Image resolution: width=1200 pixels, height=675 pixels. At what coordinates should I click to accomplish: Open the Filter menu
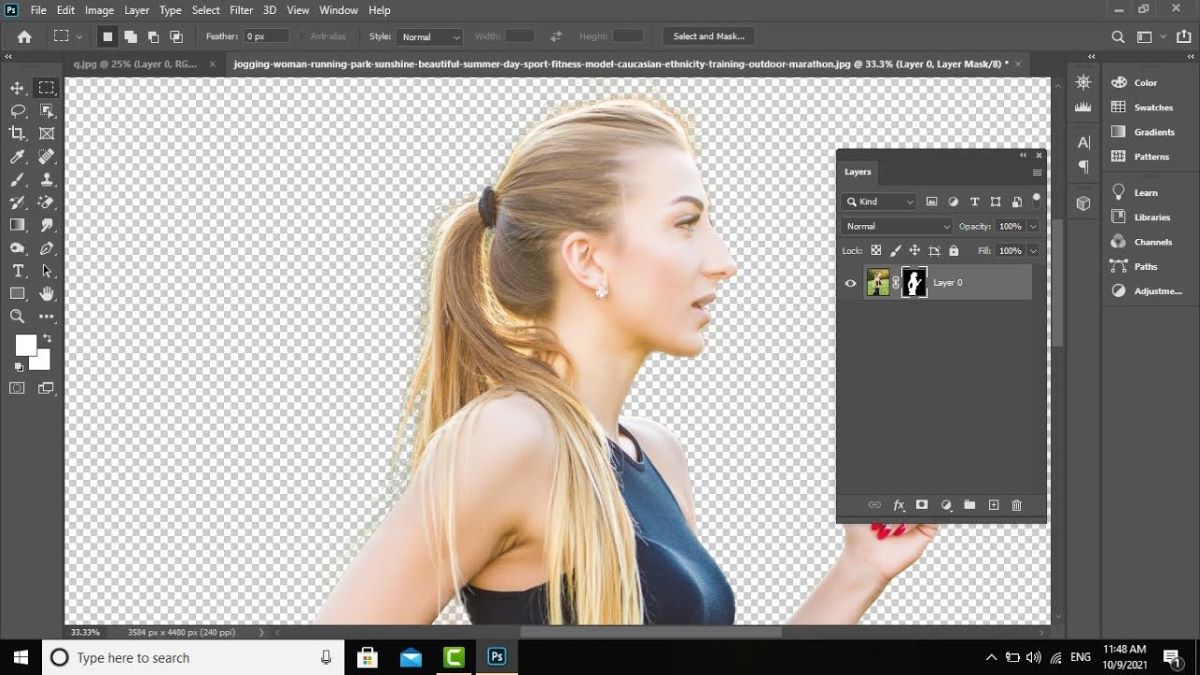tap(241, 10)
